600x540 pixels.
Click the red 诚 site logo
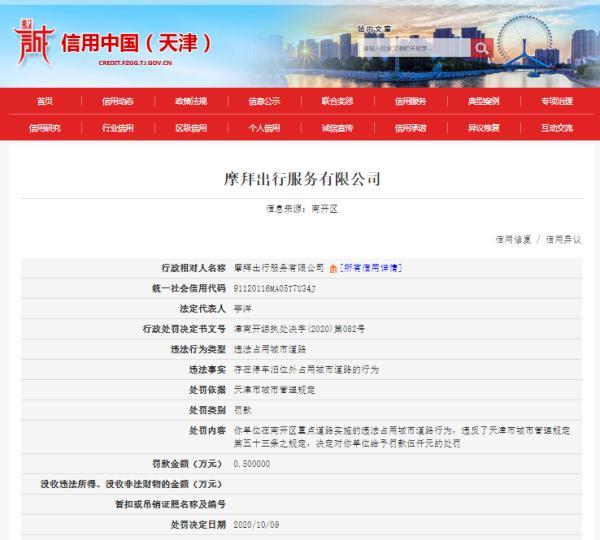pyautogui.click(x=33, y=42)
